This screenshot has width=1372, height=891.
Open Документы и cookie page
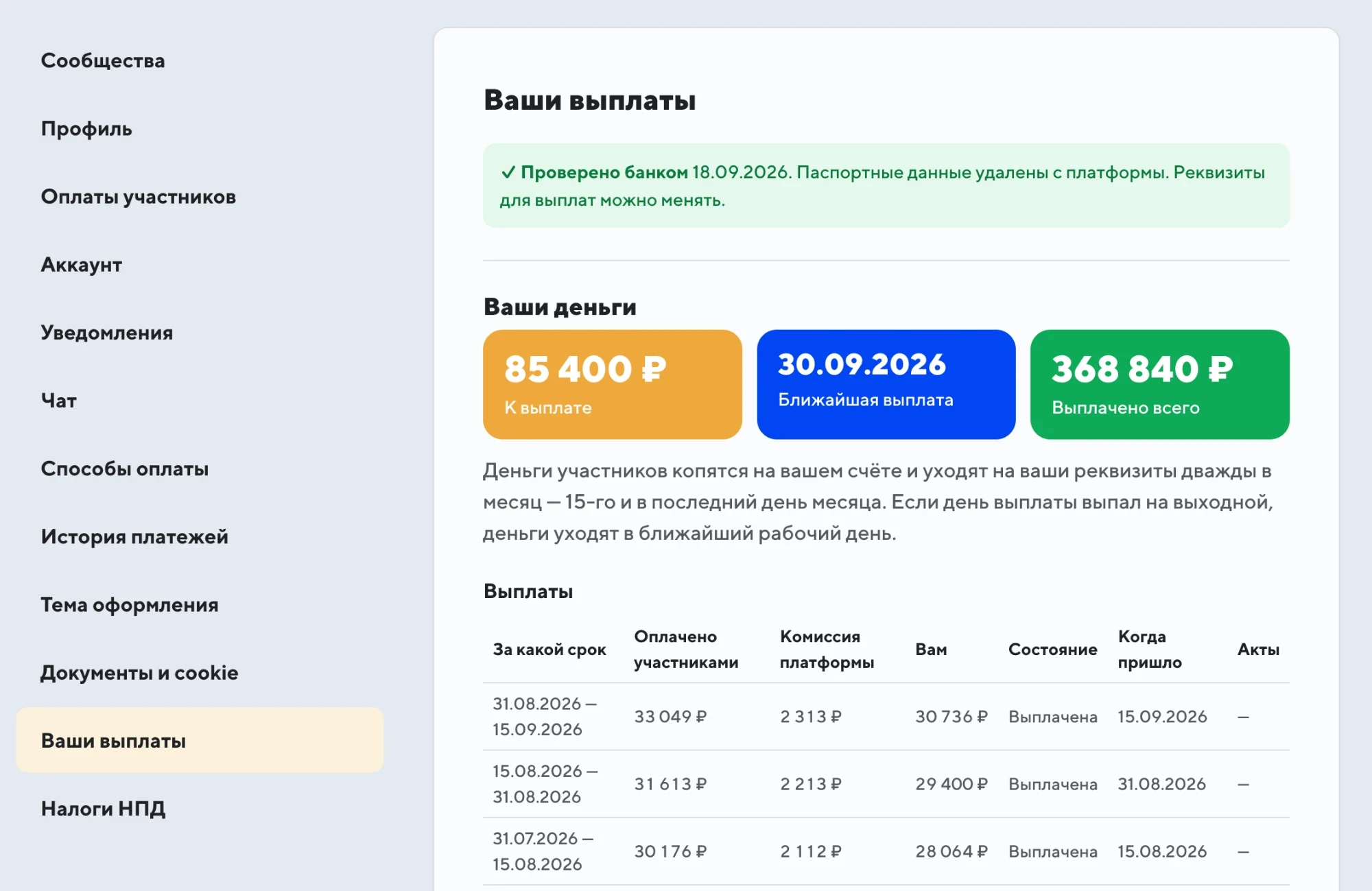point(140,672)
